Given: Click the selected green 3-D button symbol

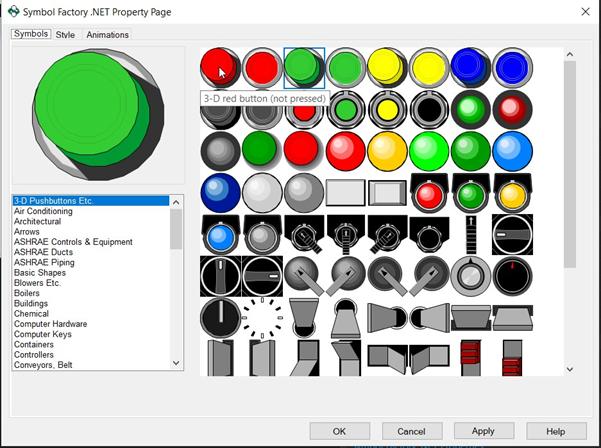Looking at the screenshot, I should tap(304, 68).
